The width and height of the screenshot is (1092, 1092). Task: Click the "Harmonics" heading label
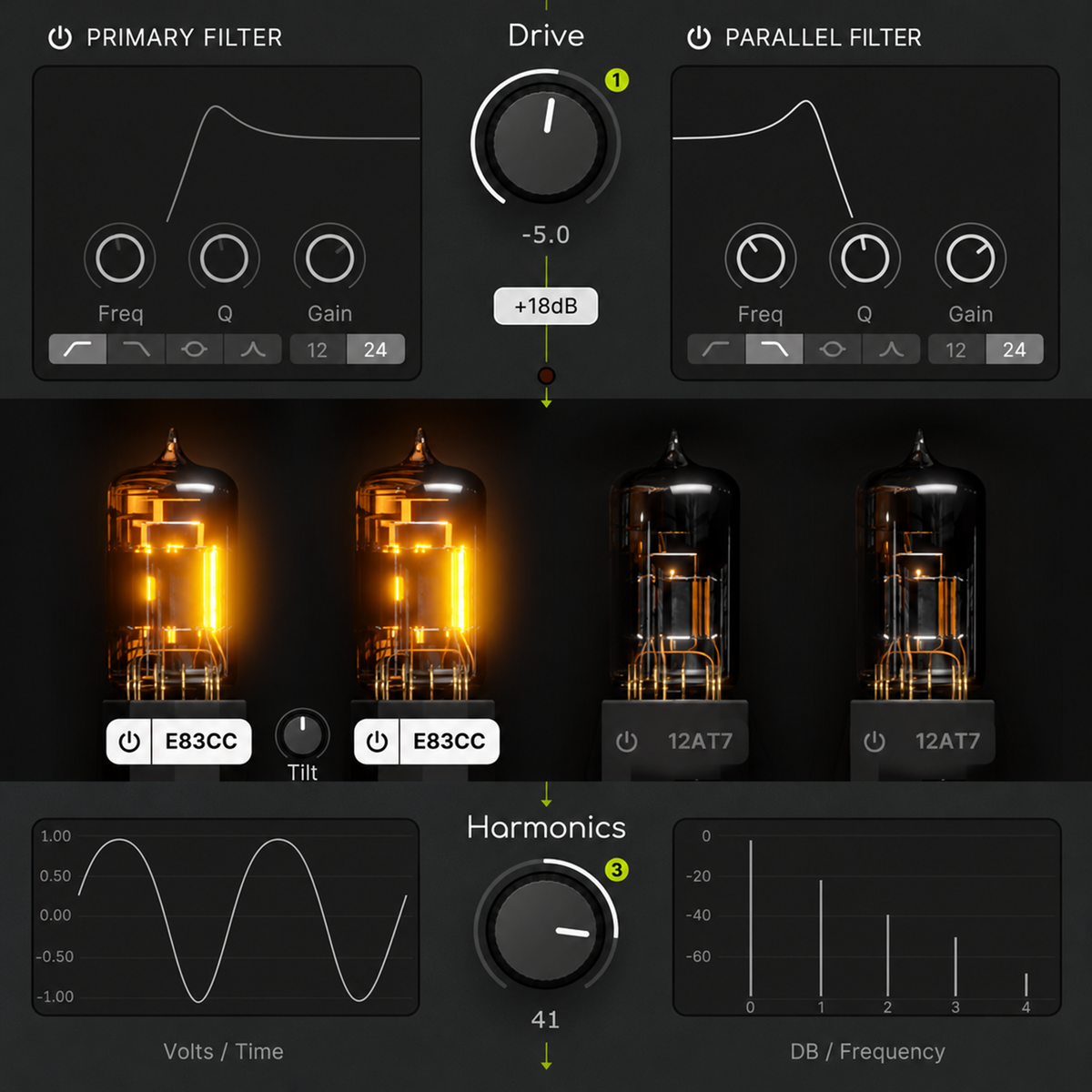click(x=546, y=827)
